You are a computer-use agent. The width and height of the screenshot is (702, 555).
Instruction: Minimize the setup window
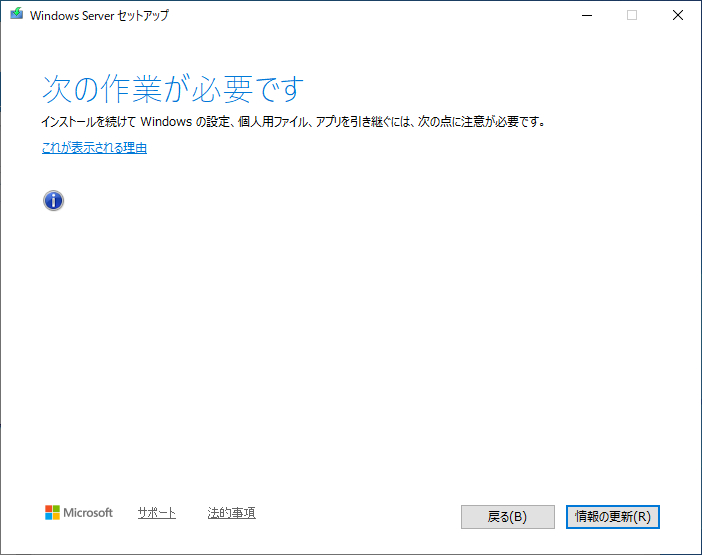585,15
